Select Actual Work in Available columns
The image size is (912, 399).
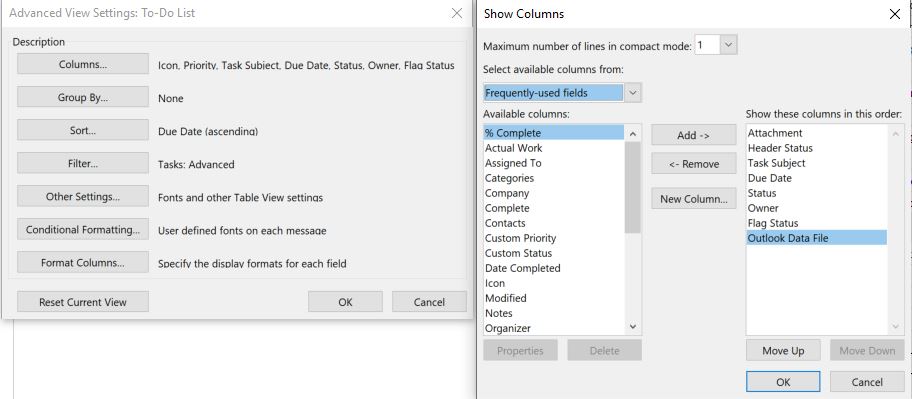[x=554, y=148]
